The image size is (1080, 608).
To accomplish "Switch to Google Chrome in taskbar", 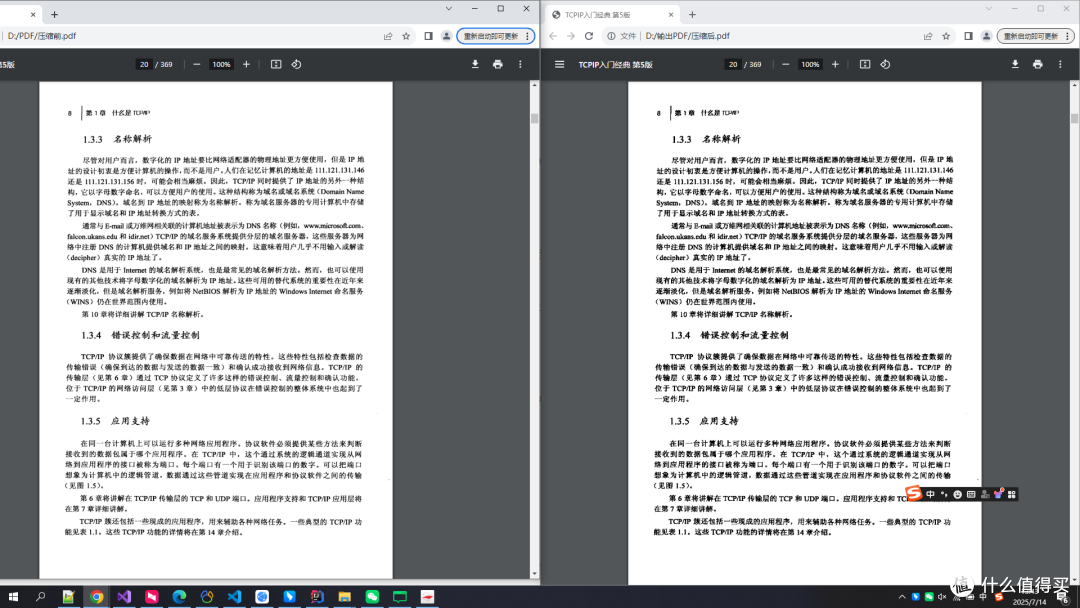I will pos(96,596).
